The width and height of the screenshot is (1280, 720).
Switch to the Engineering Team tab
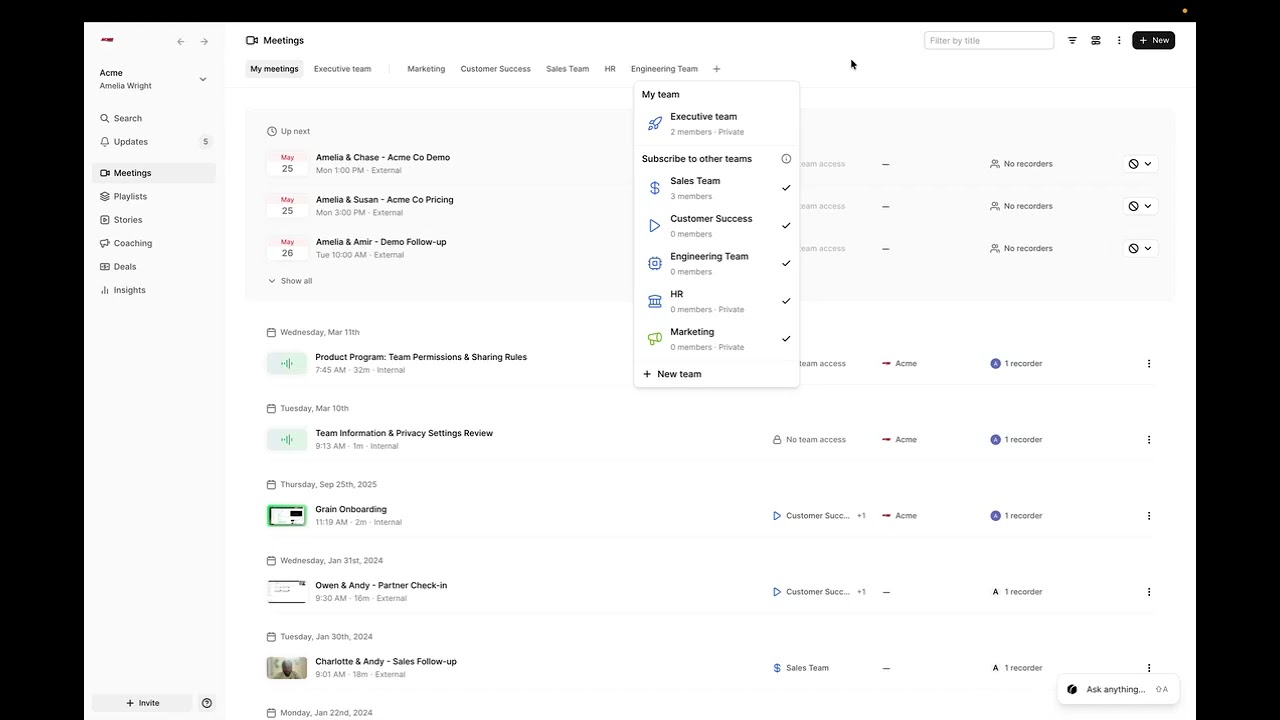pos(664,69)
